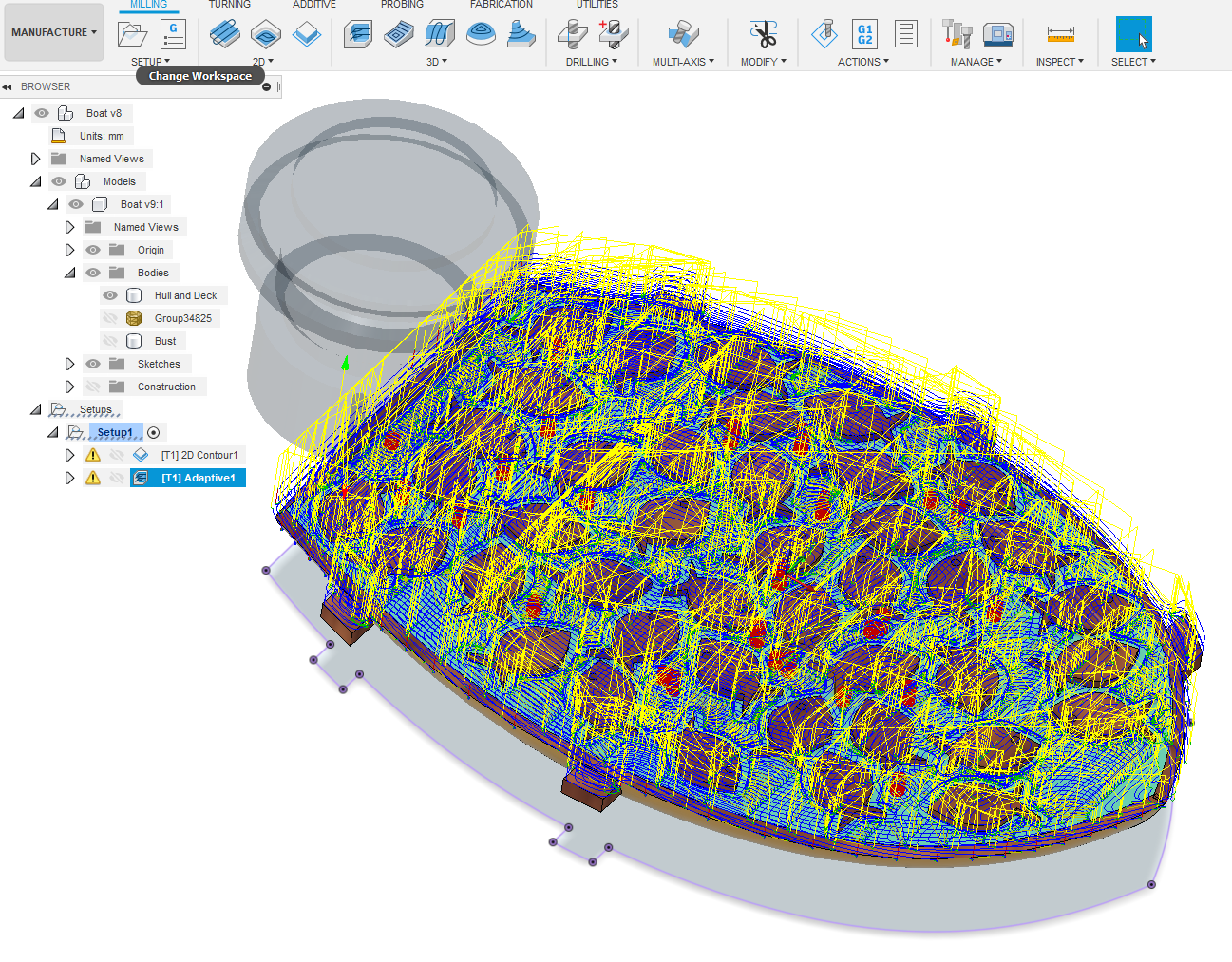This screenshot has height=962, width=1232.
Task: Switch to the PROBING tab
Action: [402, 5]
